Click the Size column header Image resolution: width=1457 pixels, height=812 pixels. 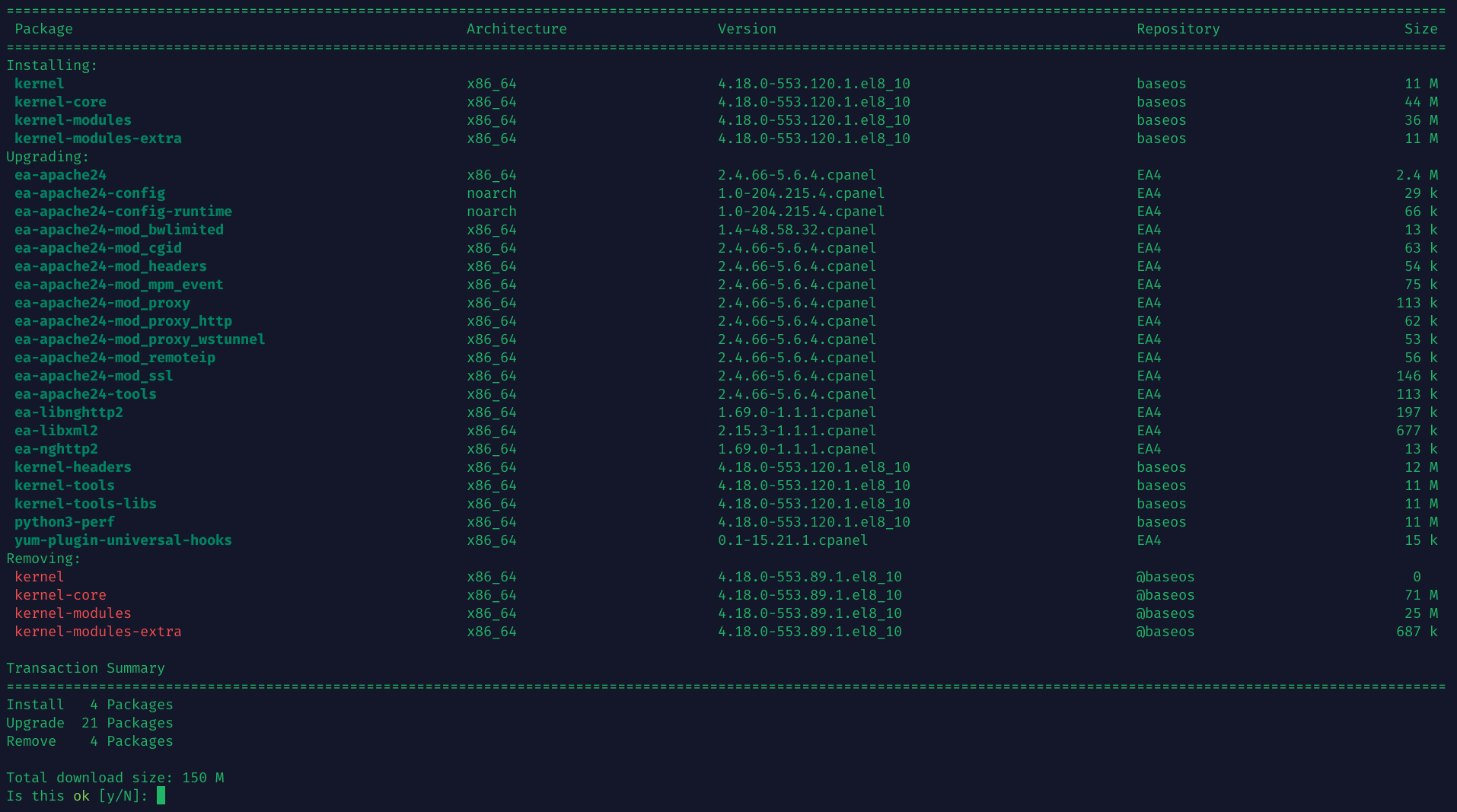tap(1420, 29)
